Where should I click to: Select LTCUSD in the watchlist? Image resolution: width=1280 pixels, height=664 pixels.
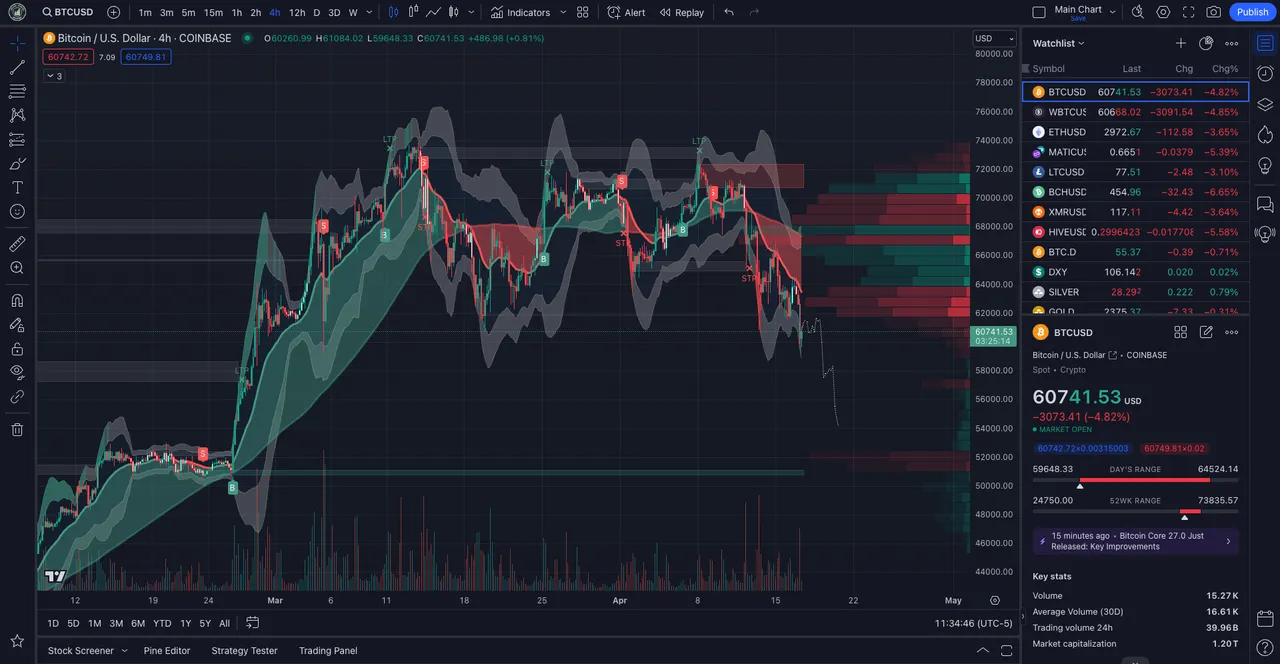(1135, 172)
